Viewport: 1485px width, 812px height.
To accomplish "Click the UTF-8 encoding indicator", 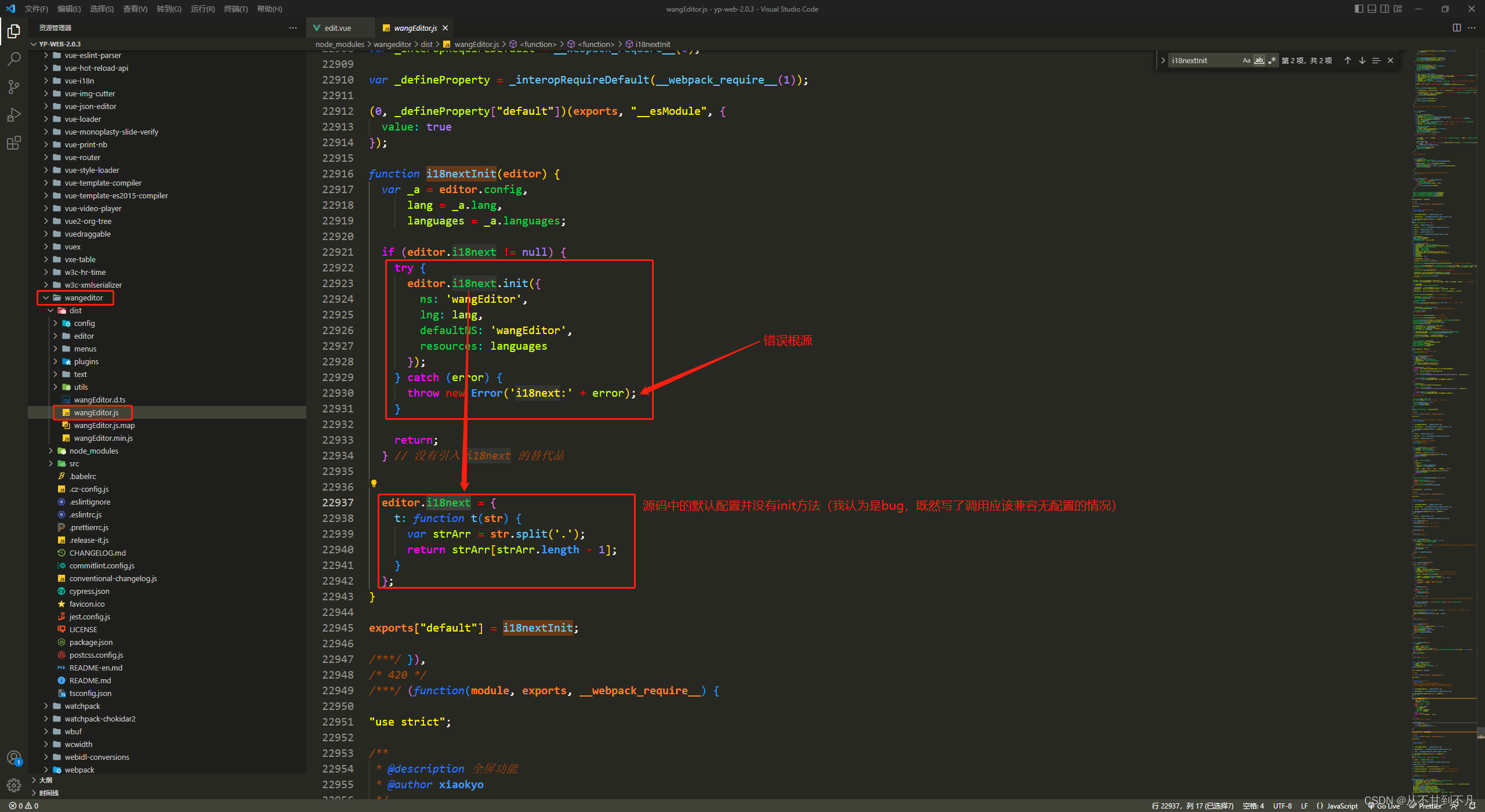I will pos(1282,806).
